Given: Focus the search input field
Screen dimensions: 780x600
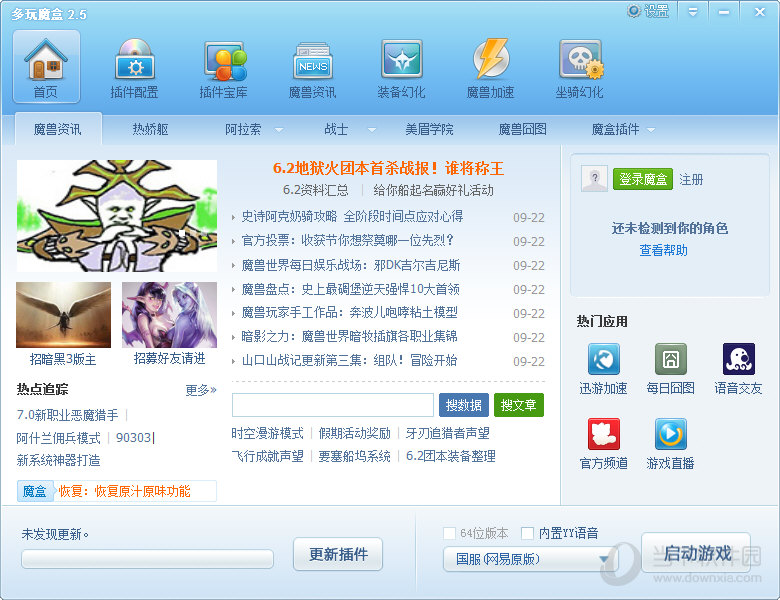Looking at the screenshot, I should click(x=333, y=405).
